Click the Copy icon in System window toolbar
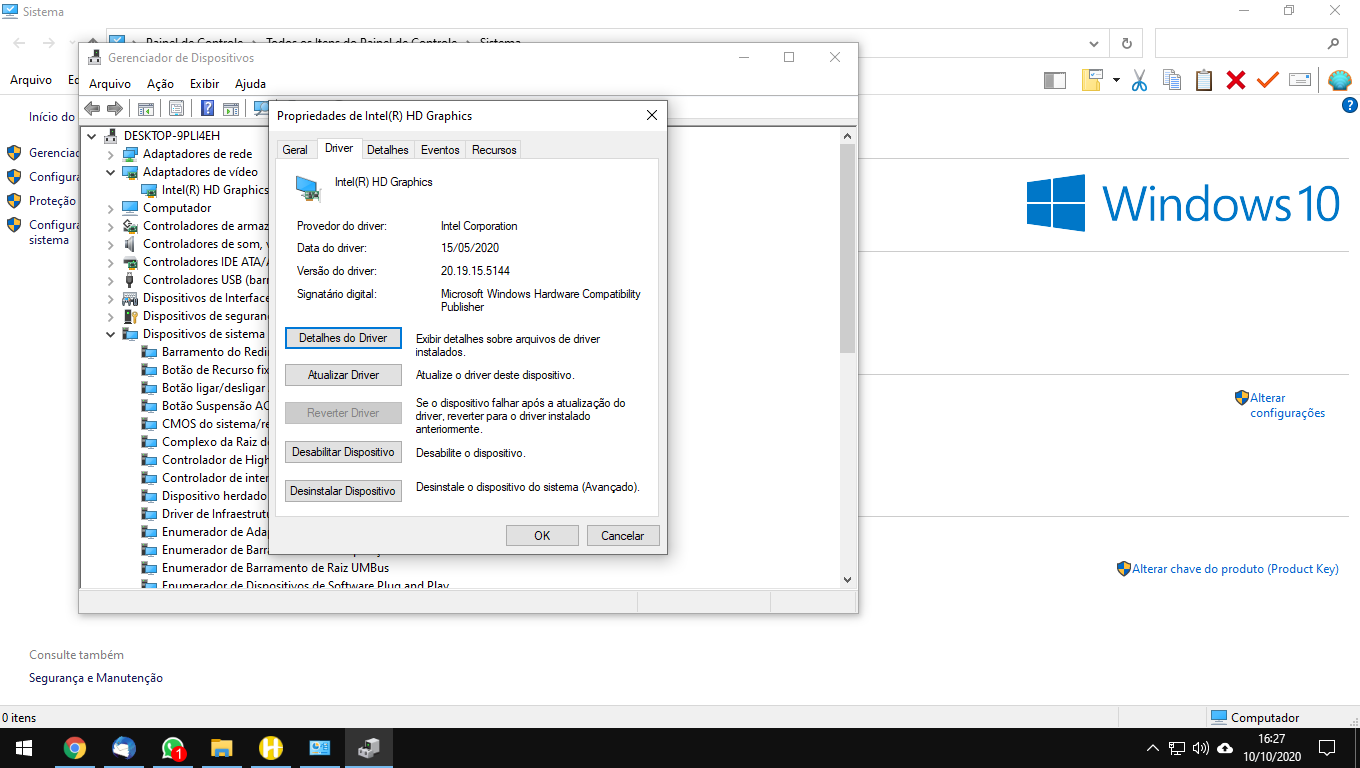This screenshot has height=768, width=1360. [x=1172, y=80]
